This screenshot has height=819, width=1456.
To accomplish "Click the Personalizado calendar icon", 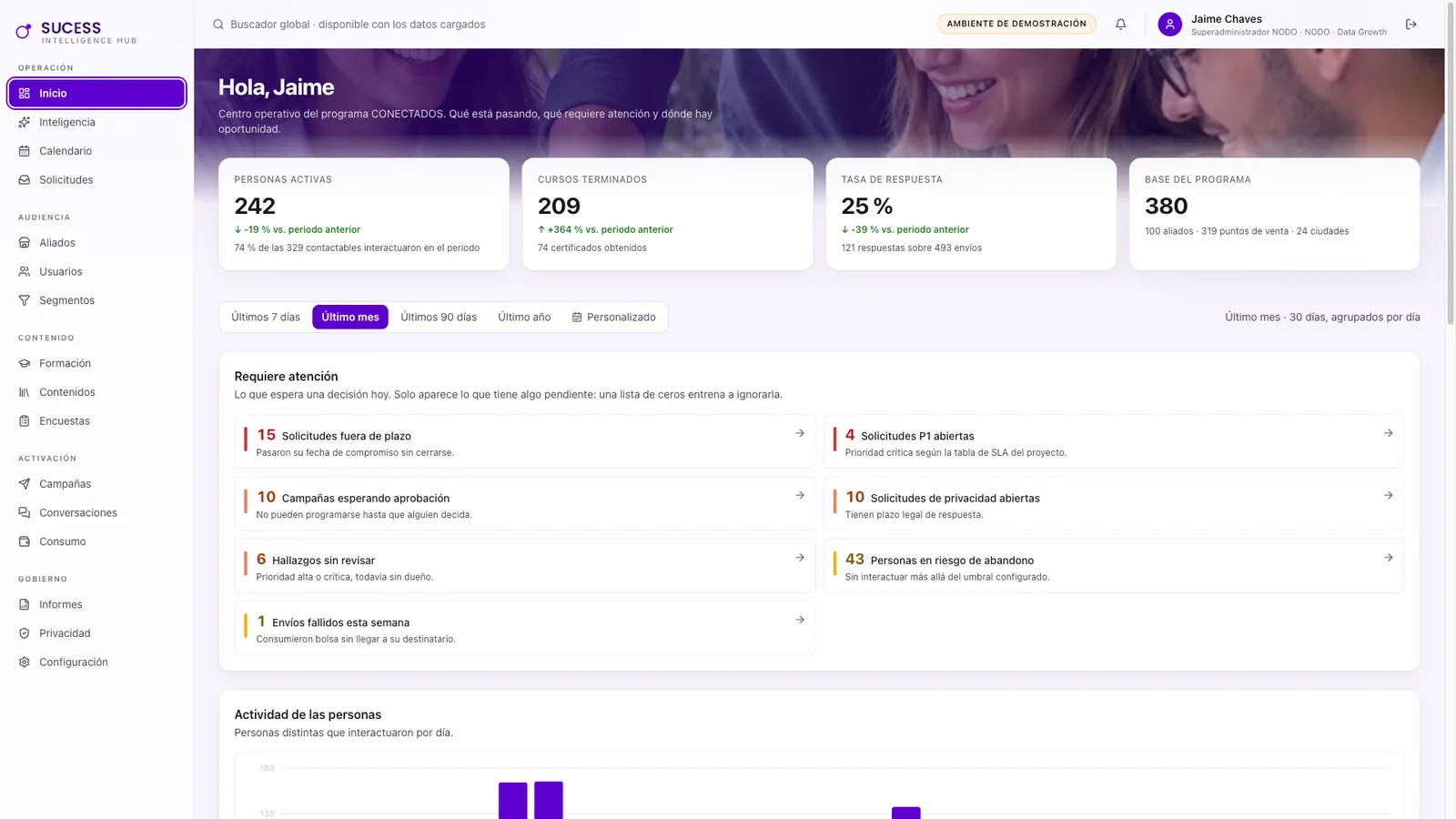I will coord(577,318).
